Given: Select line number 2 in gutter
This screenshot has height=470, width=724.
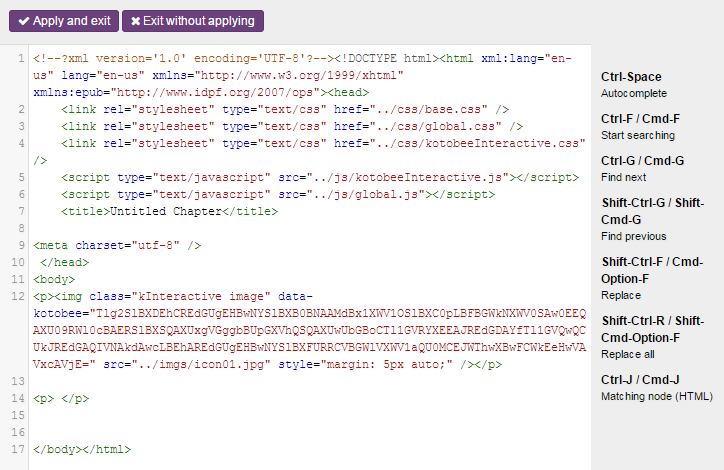Looking at the screenshot, I should pyautogui.click(x=21, y=109).
